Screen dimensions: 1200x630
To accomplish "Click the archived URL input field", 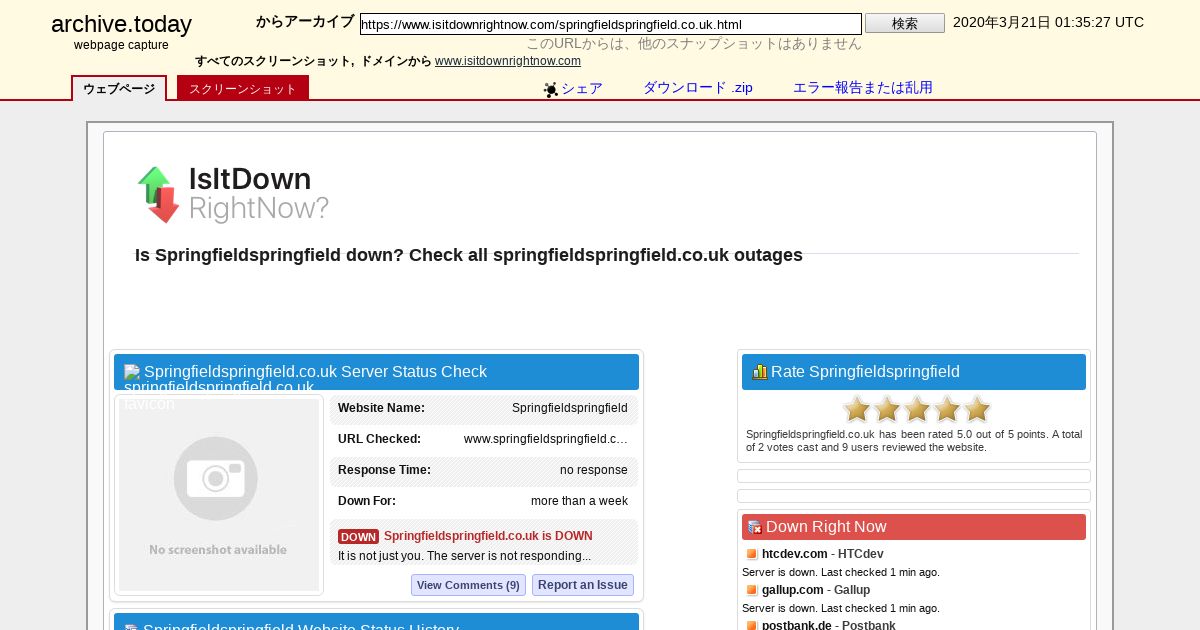I will (x=611, y=24).
